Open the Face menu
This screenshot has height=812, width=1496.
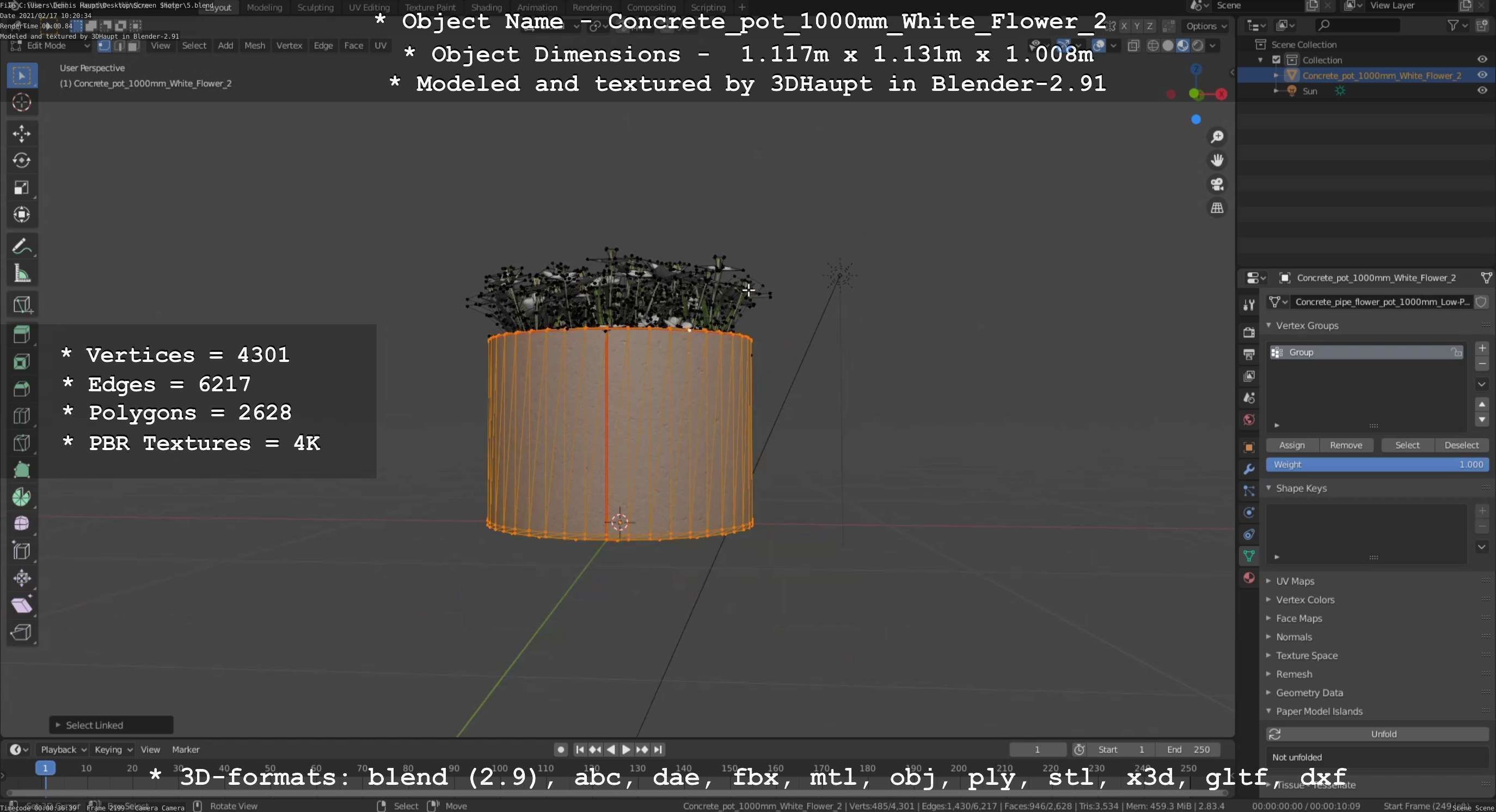coord(353,46)
